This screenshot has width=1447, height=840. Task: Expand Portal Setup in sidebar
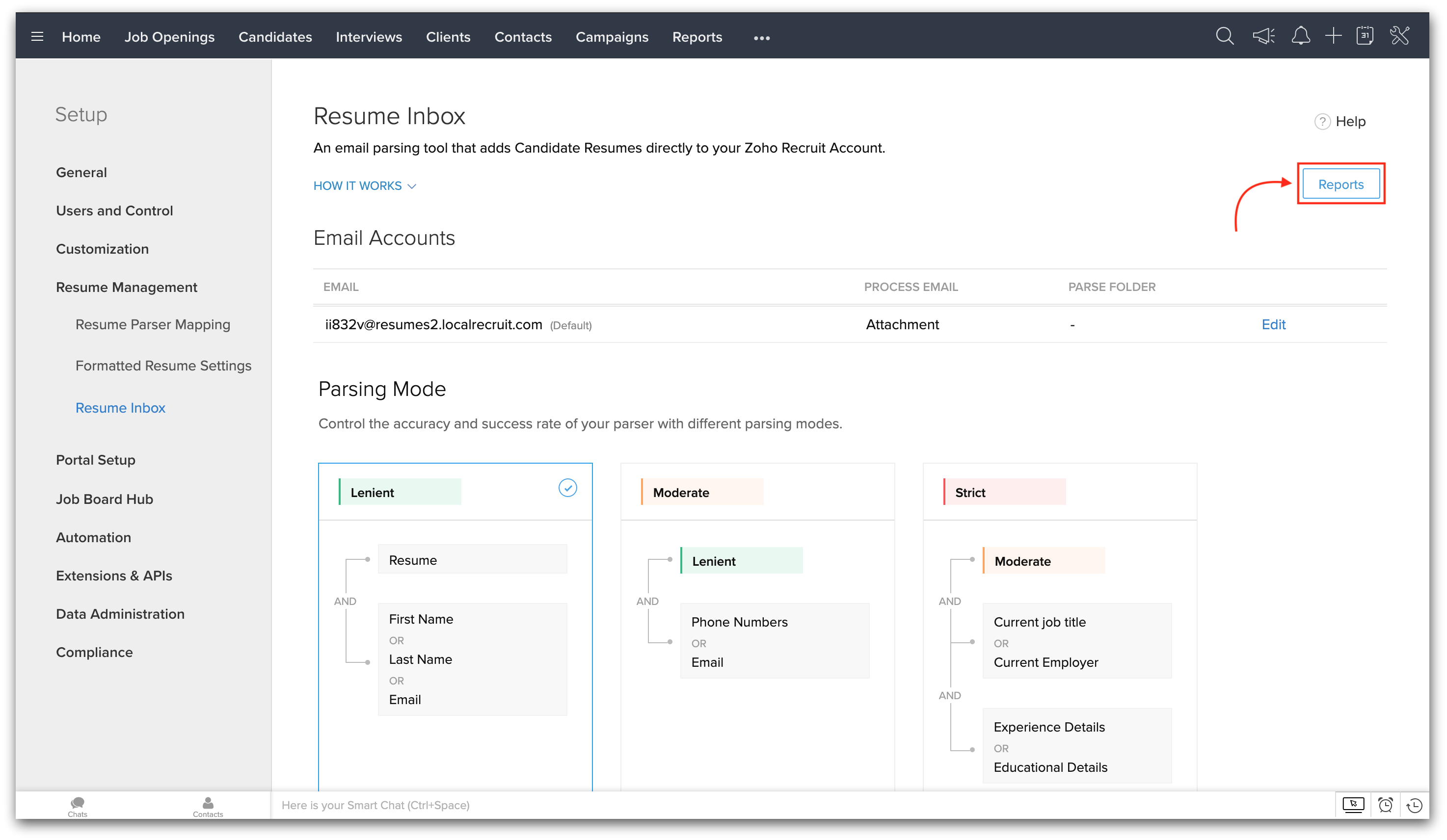[x=95, y=460]
